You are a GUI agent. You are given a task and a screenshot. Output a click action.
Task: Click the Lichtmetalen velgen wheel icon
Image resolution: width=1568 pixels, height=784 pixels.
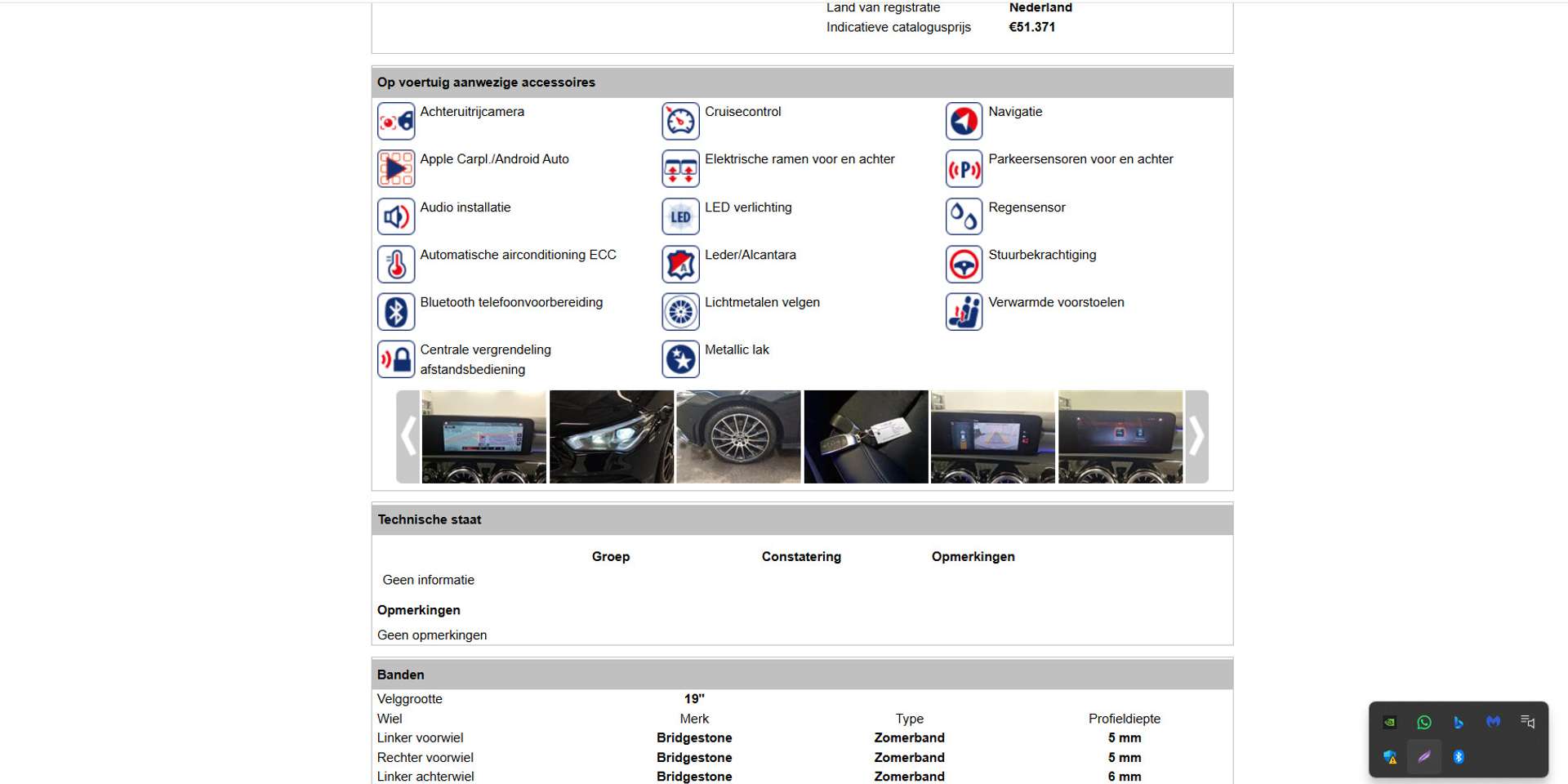click(680, 312)
